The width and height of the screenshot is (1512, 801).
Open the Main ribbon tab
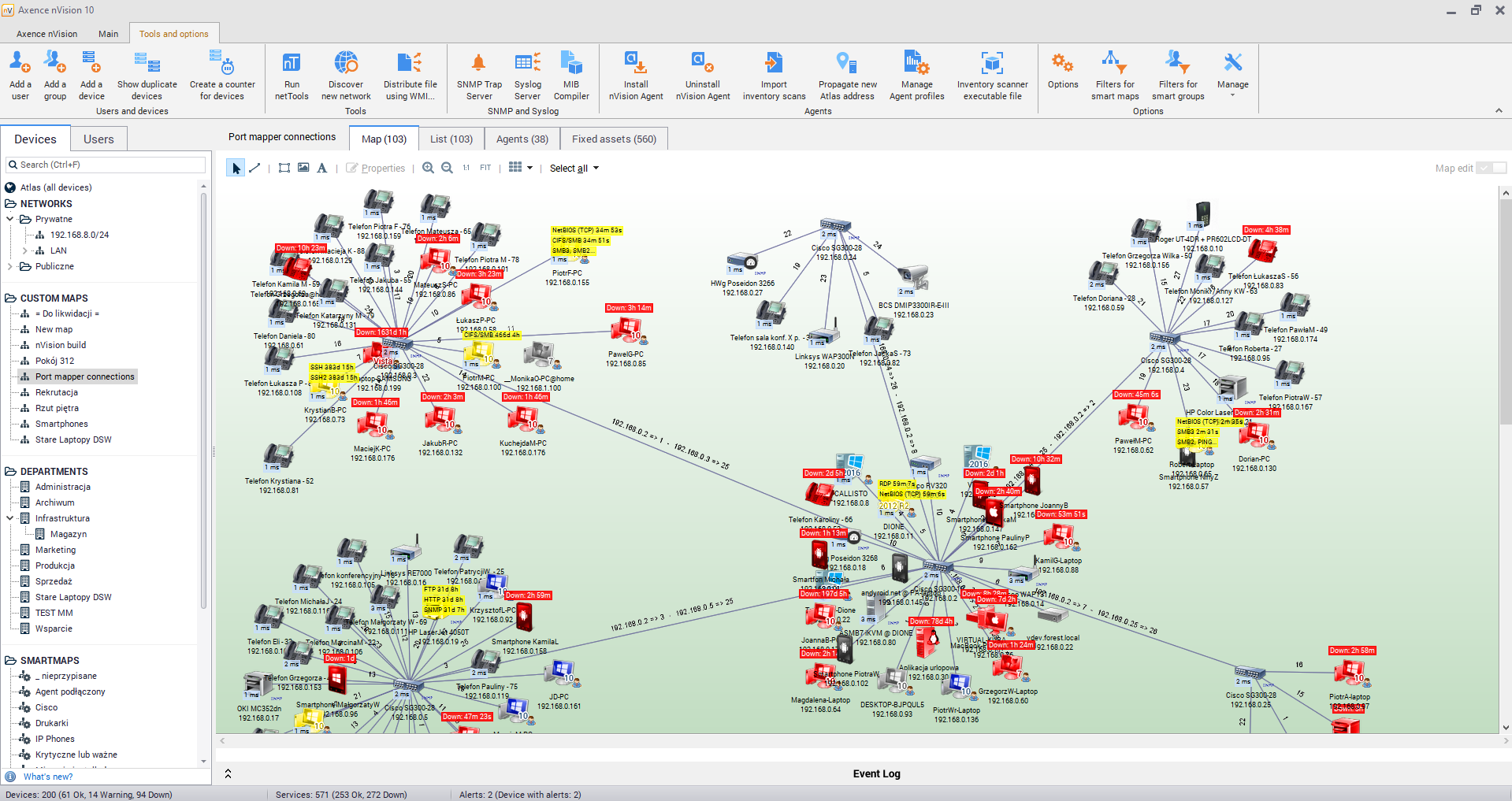click(108, 34)
